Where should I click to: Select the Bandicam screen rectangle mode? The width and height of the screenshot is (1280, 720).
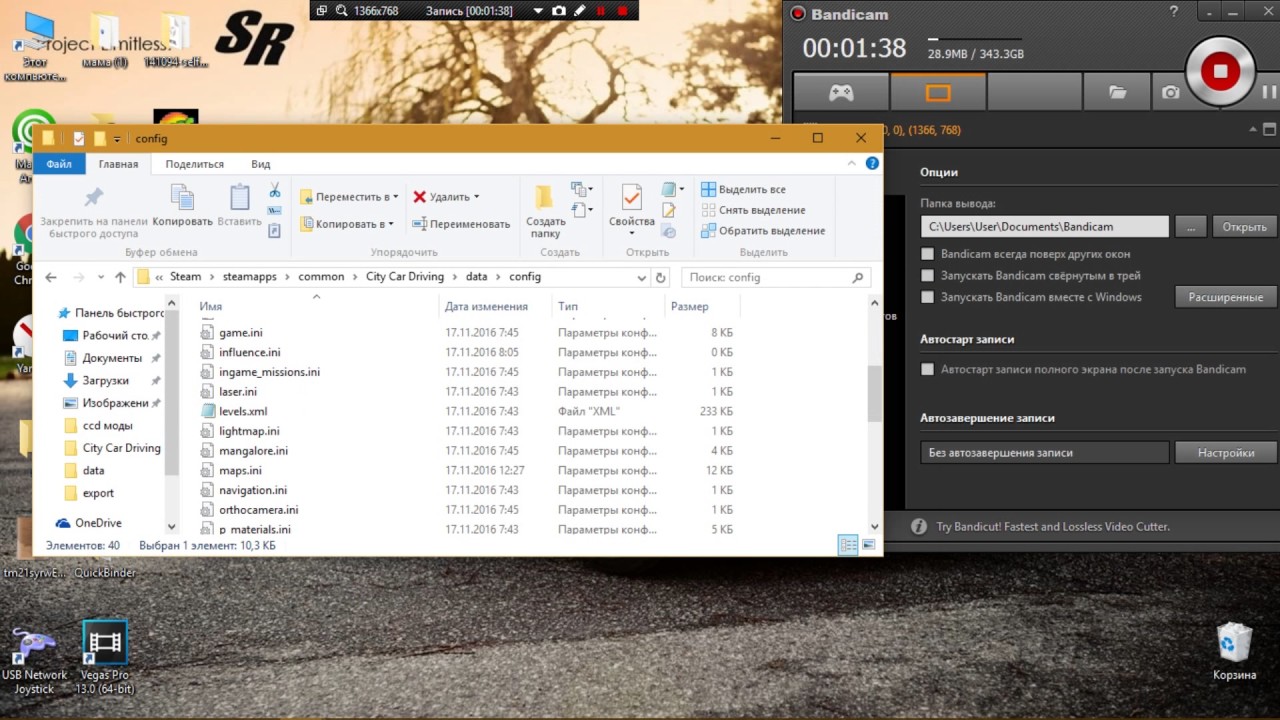pyautogui.click(x=938, y=92)
